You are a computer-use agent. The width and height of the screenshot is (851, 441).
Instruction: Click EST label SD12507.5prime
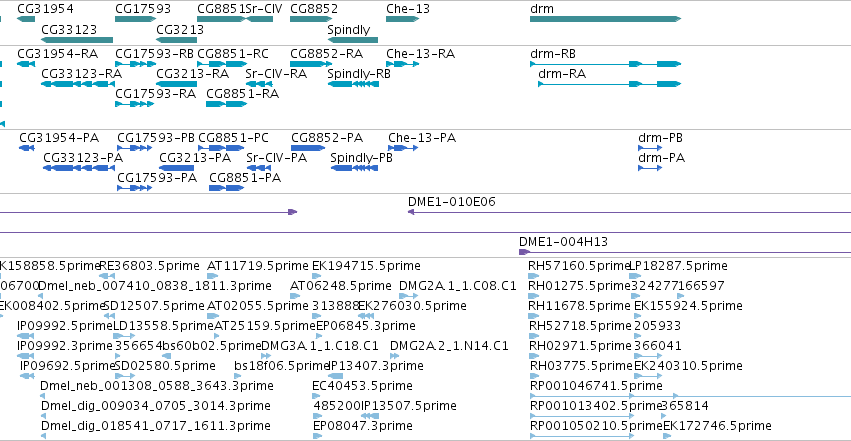[154, 306]
